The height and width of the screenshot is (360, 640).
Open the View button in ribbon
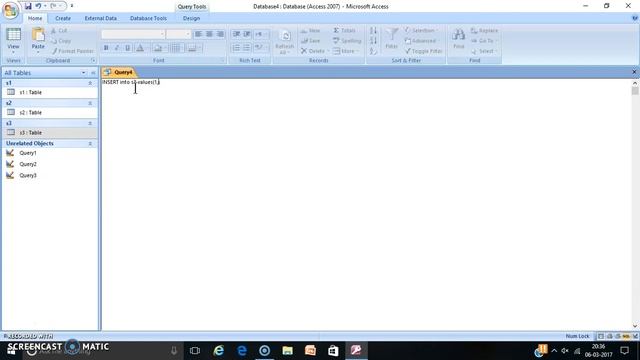point(13,40)
